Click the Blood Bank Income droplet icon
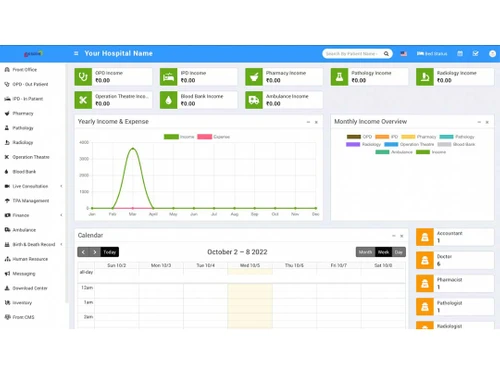The image size is (500, 375). coord(168,100)
